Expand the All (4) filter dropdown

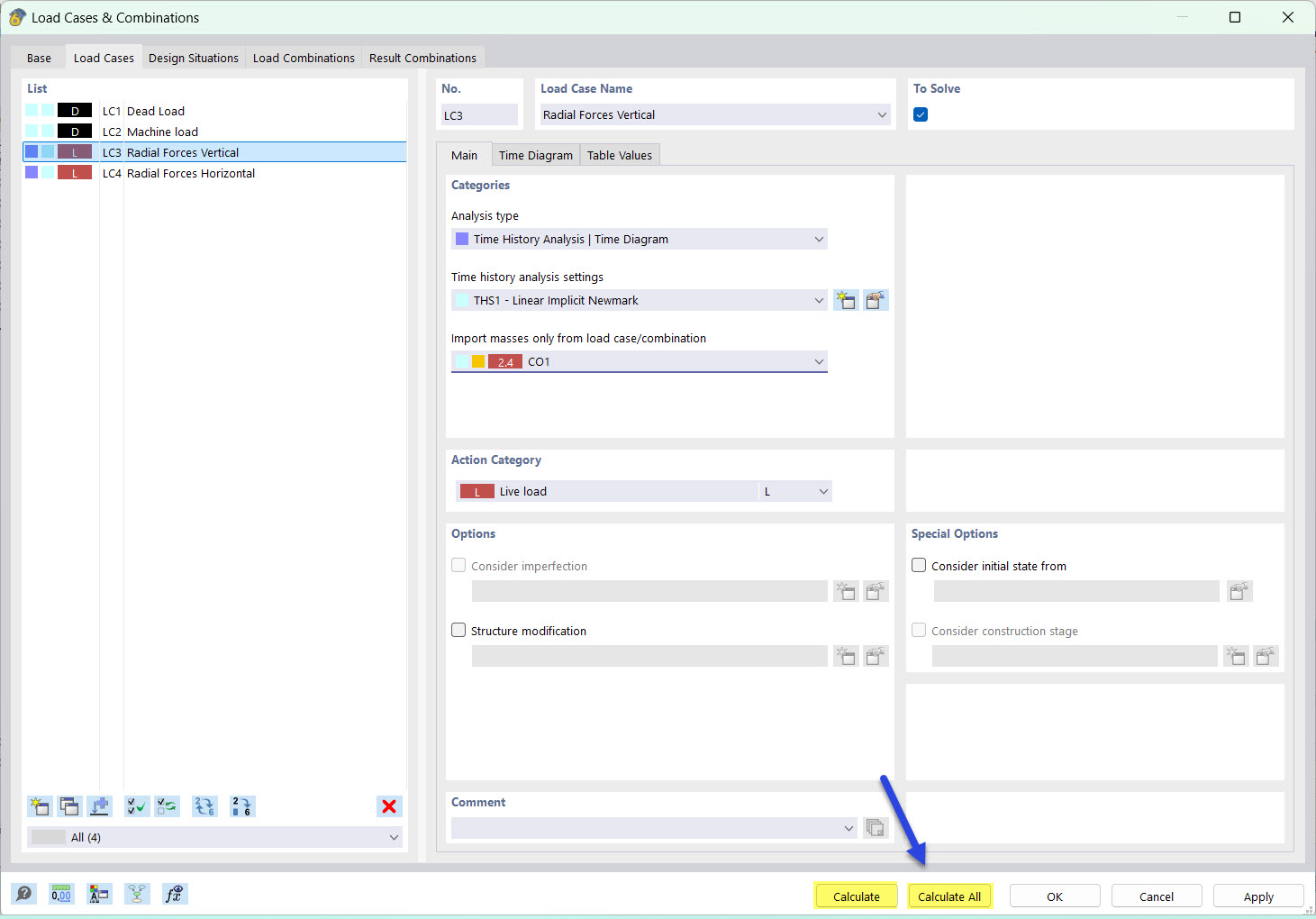pyautogui.click(x=394, y=837)
